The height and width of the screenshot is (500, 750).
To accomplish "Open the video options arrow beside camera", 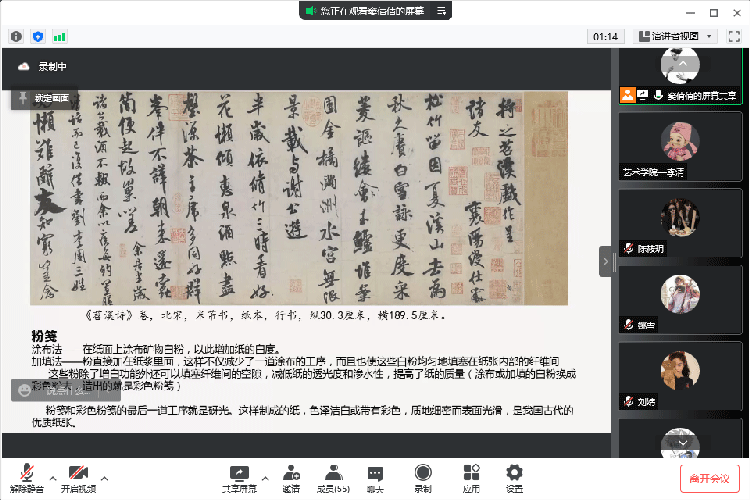I will tap(104, 469).
